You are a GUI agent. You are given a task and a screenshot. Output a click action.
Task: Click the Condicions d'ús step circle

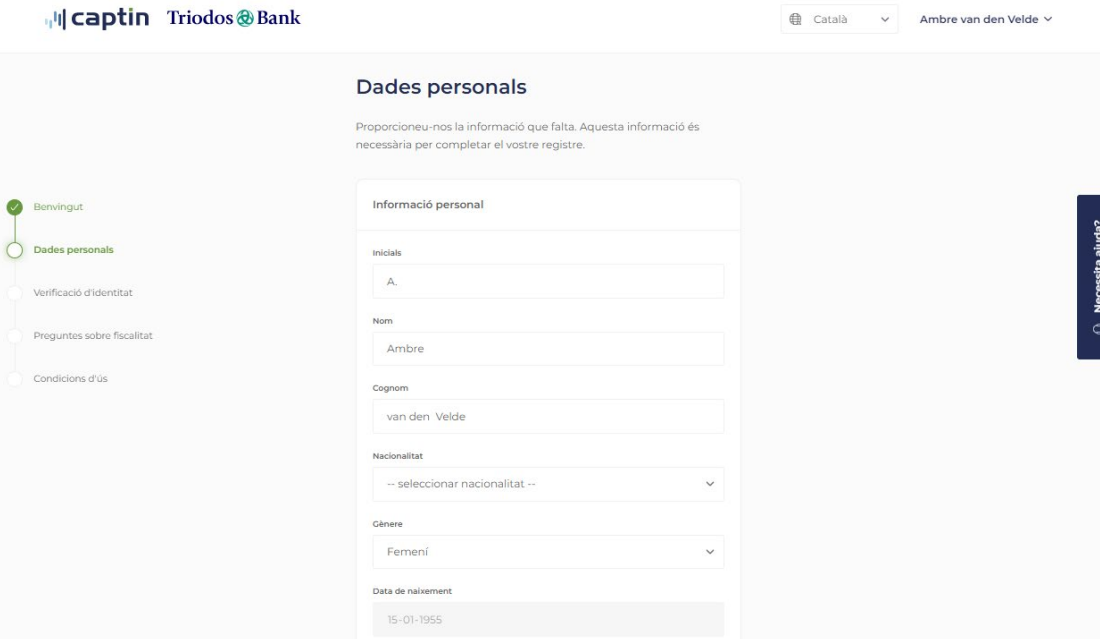(15, 379)
